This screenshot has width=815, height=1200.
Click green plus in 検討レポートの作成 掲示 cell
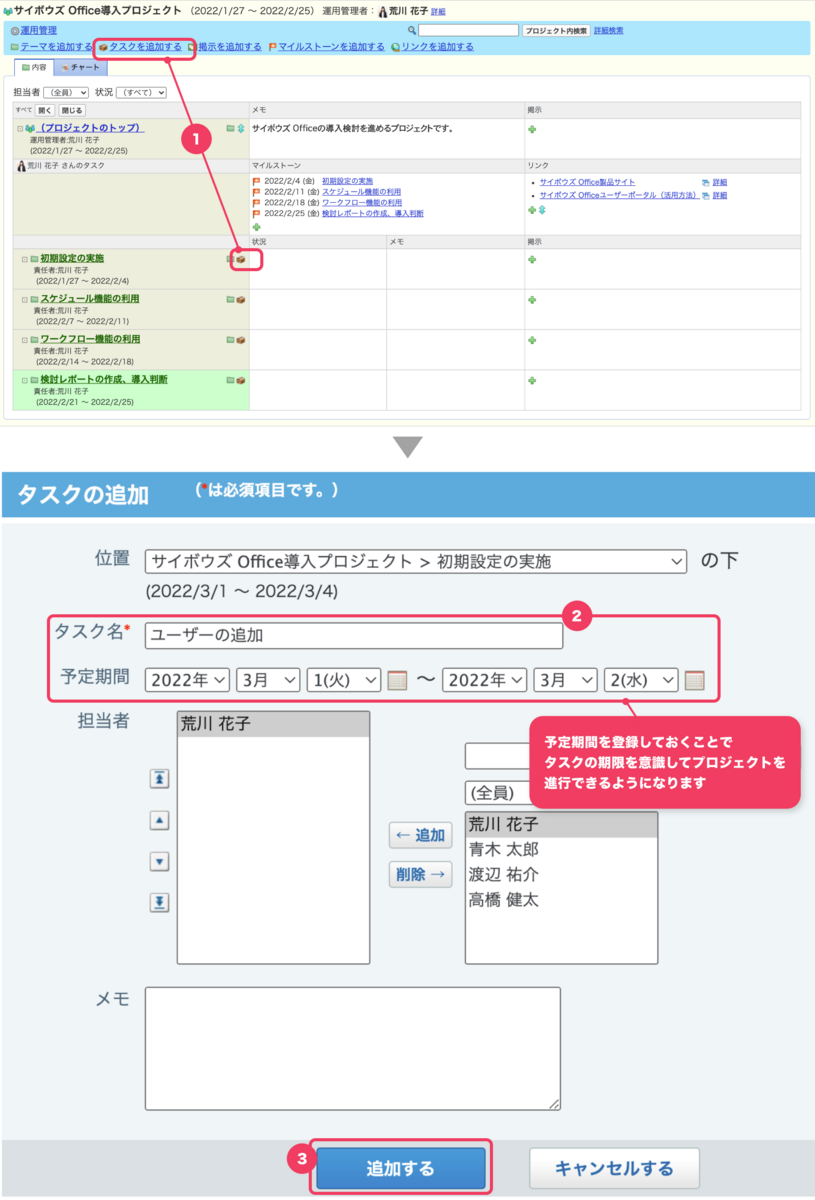pos(532,380)
